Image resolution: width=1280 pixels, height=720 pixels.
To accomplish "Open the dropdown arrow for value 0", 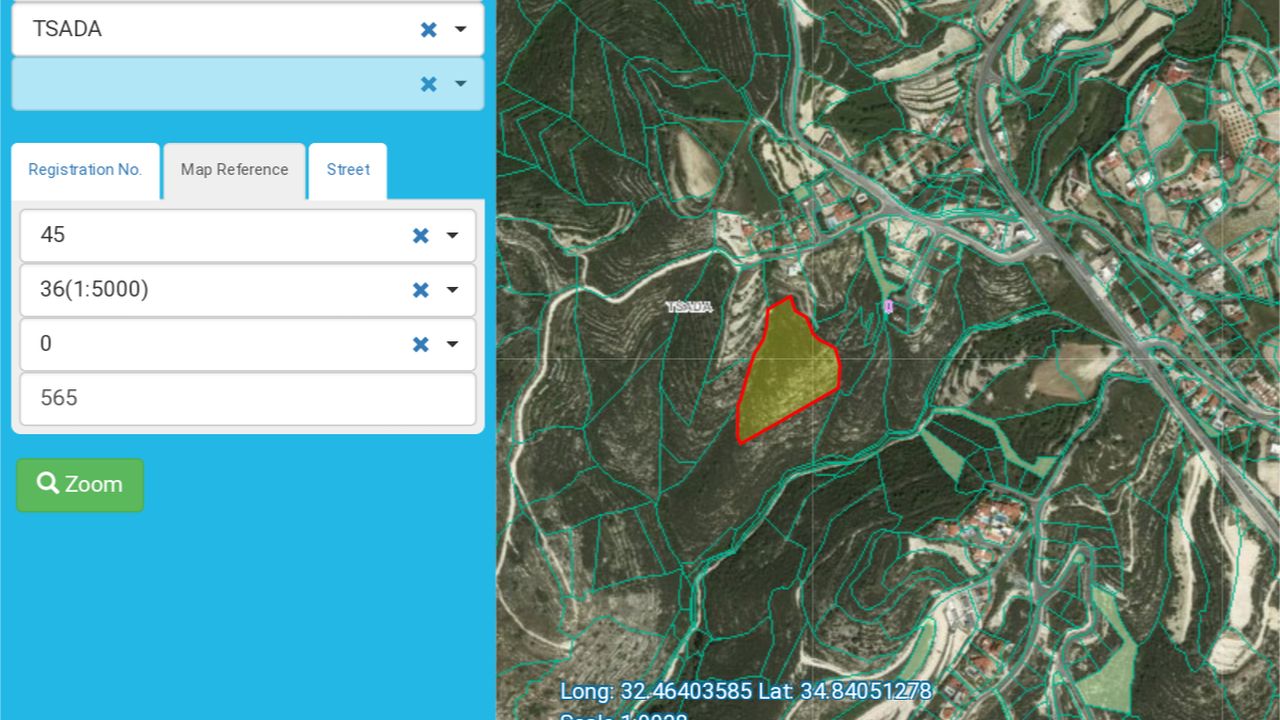I will (452, 344).
